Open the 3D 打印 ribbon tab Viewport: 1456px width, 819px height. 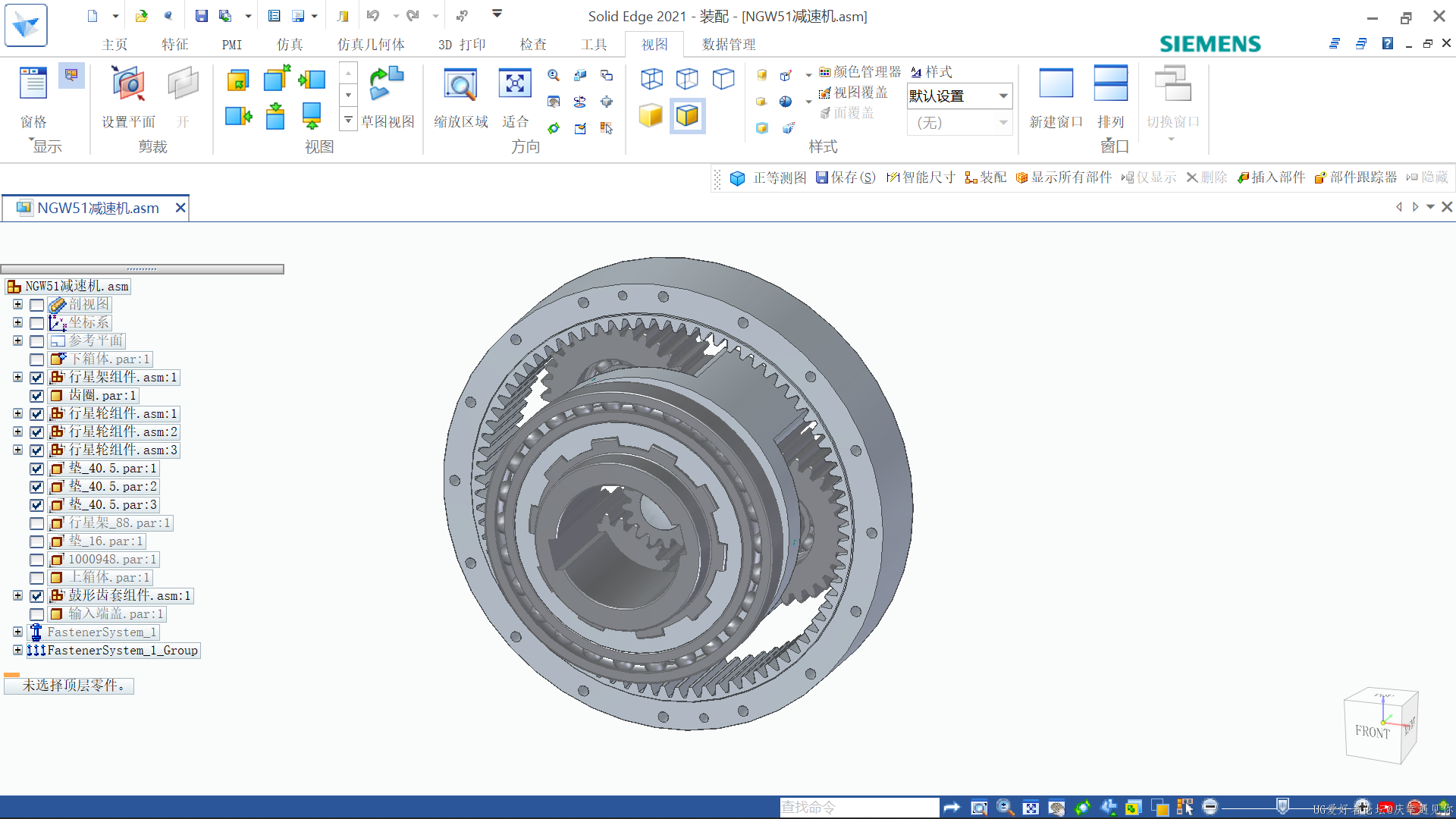[462, 45]
